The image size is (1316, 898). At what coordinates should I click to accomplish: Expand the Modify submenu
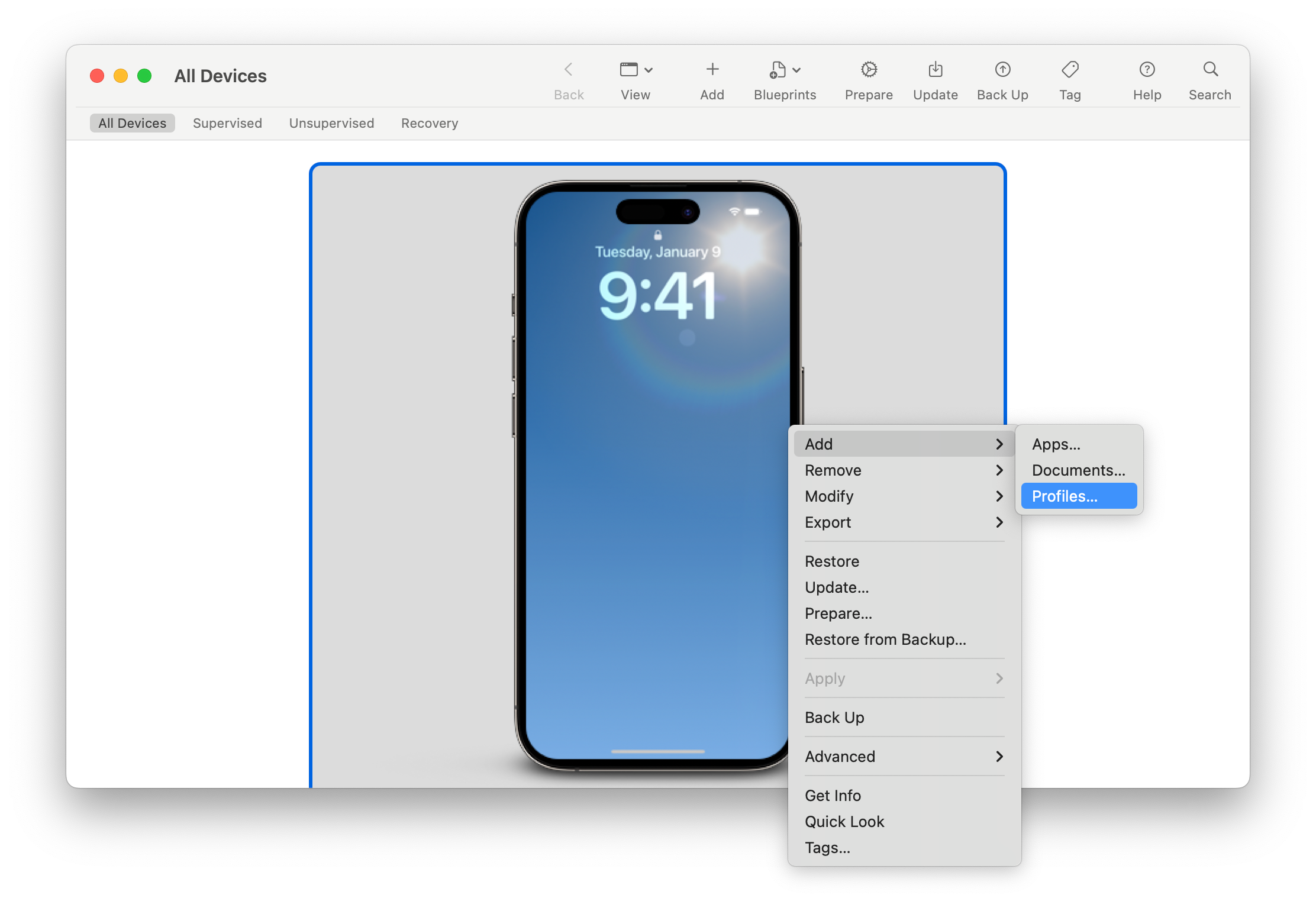904,496
